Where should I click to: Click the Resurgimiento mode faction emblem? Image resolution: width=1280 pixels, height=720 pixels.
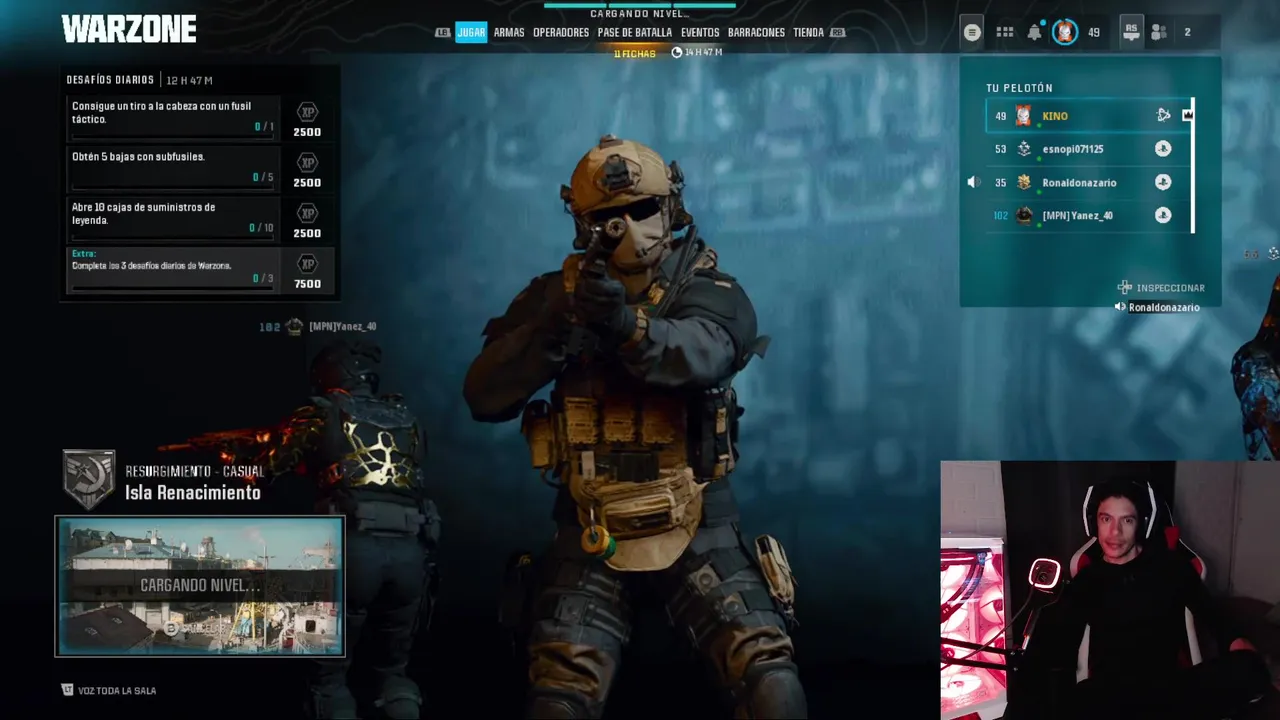89,479
